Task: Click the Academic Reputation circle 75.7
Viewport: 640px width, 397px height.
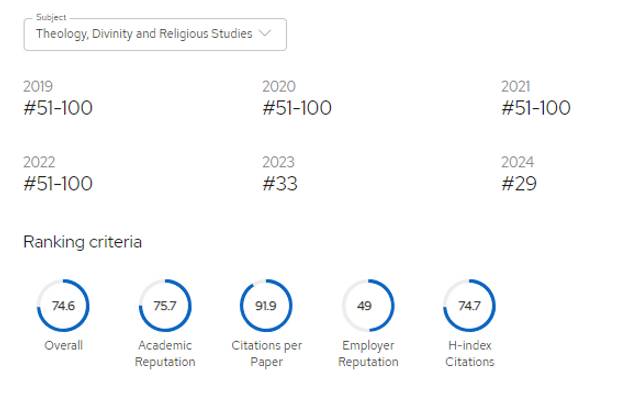Action: [165, 306]
